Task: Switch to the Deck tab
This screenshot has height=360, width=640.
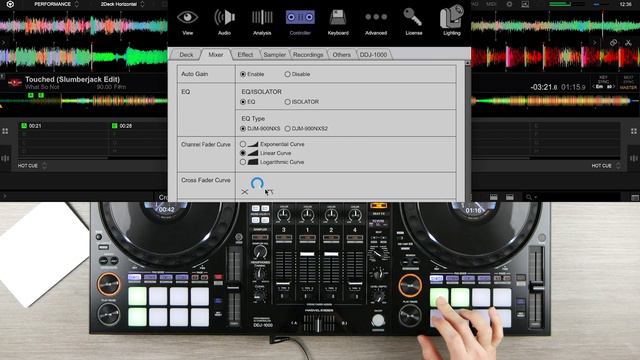Action: [x=186, y=55]
